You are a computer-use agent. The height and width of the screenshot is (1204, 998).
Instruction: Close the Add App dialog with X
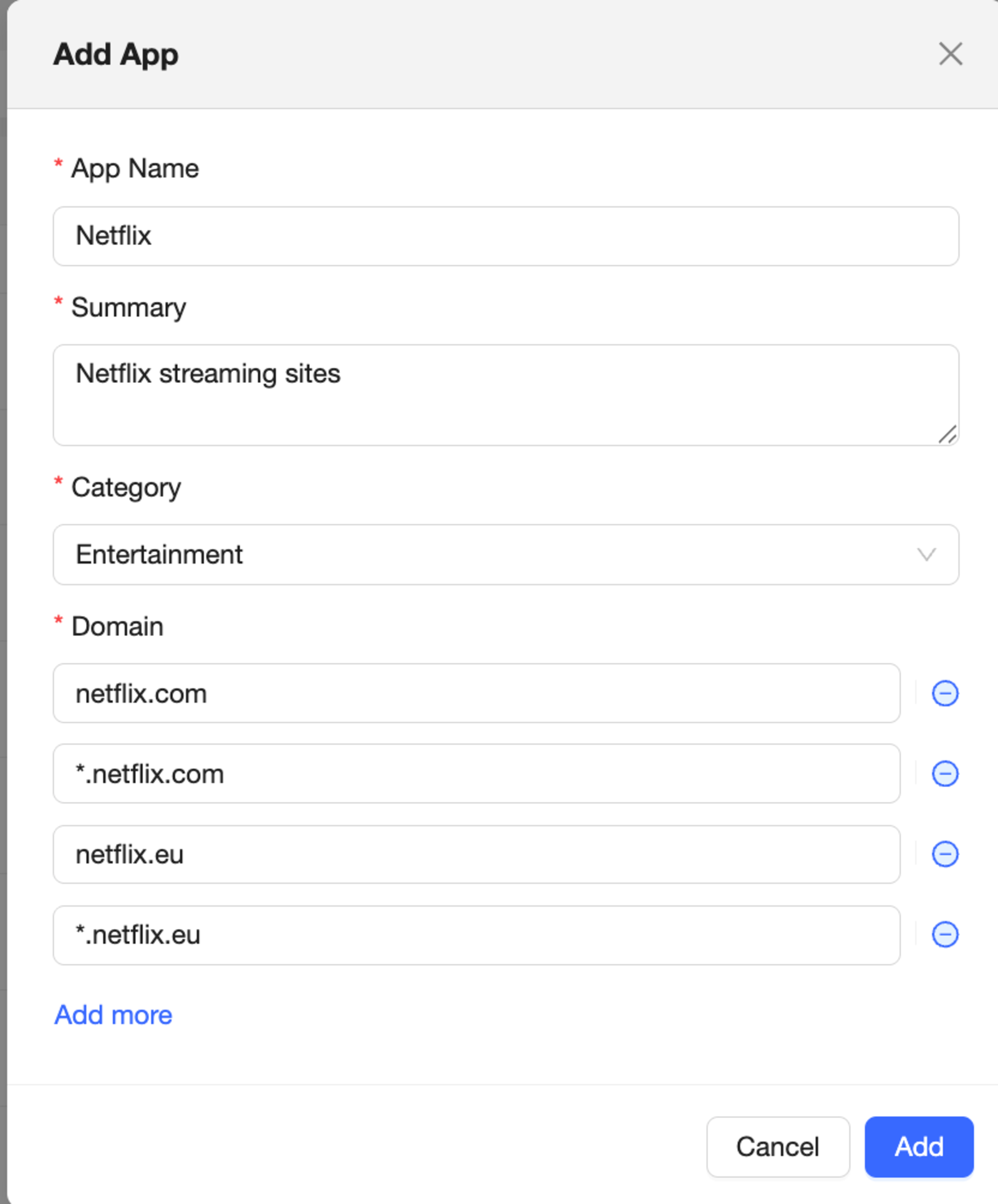point(950,54)
